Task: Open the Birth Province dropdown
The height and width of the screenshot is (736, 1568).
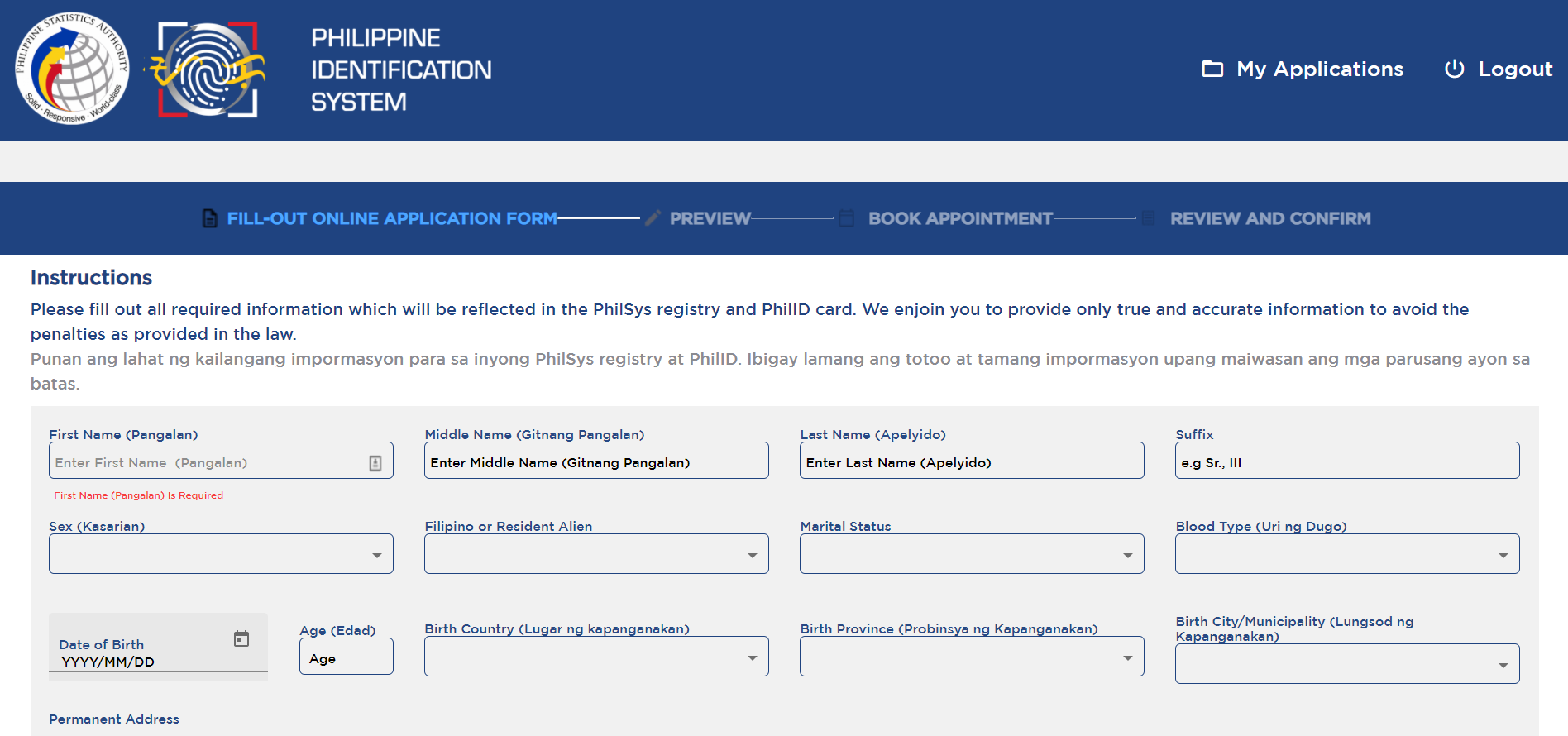Action: click(x=972, y=657)
